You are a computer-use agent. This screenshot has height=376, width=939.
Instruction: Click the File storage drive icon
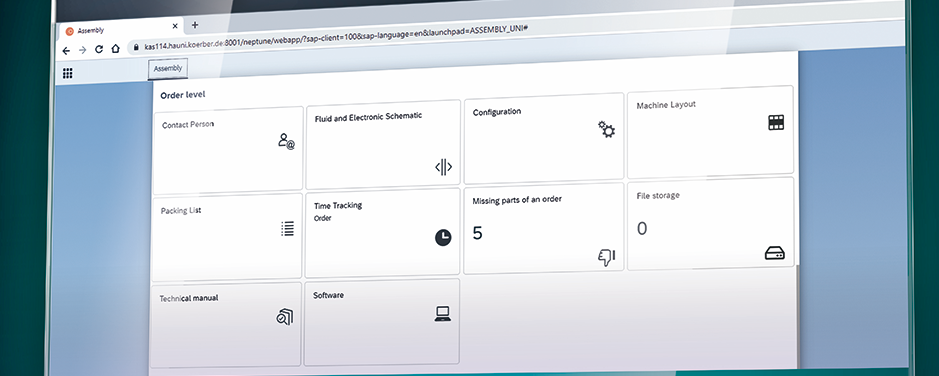pyautogui.click(x=774, y=253)
